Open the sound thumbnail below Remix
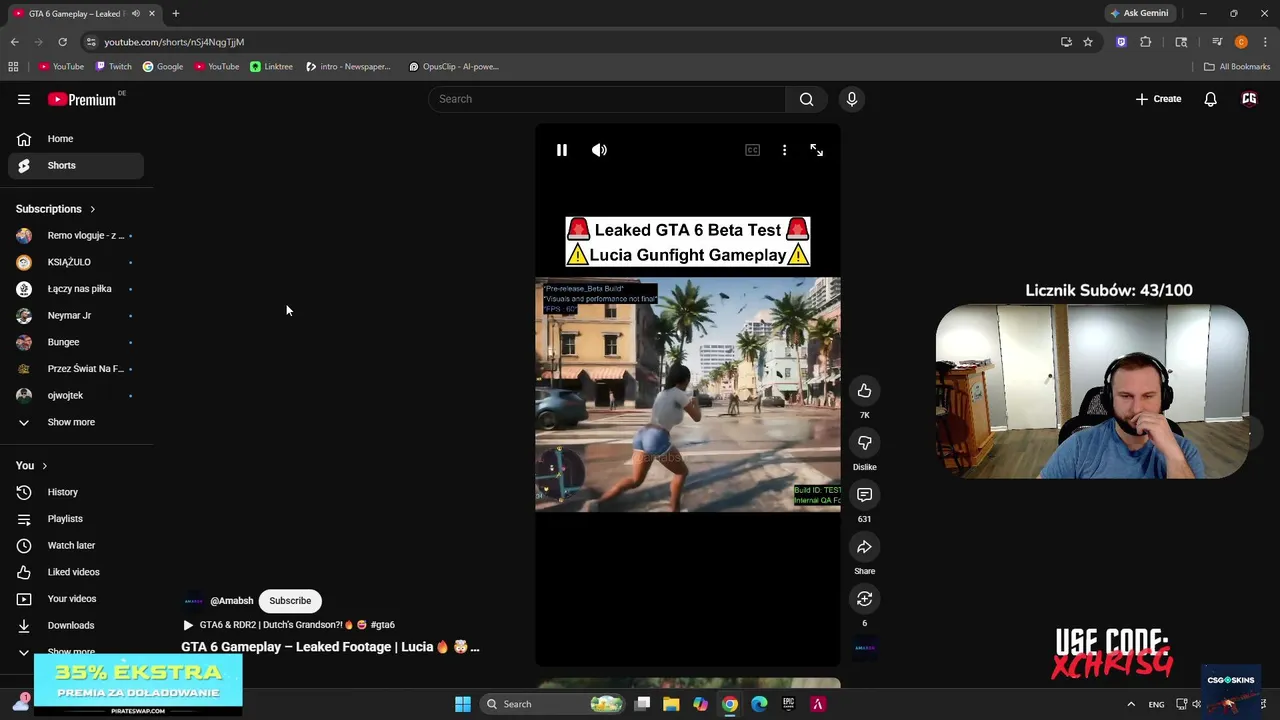Image resolution: width=1280 pixels, height=720 pixels. (865, 648)
